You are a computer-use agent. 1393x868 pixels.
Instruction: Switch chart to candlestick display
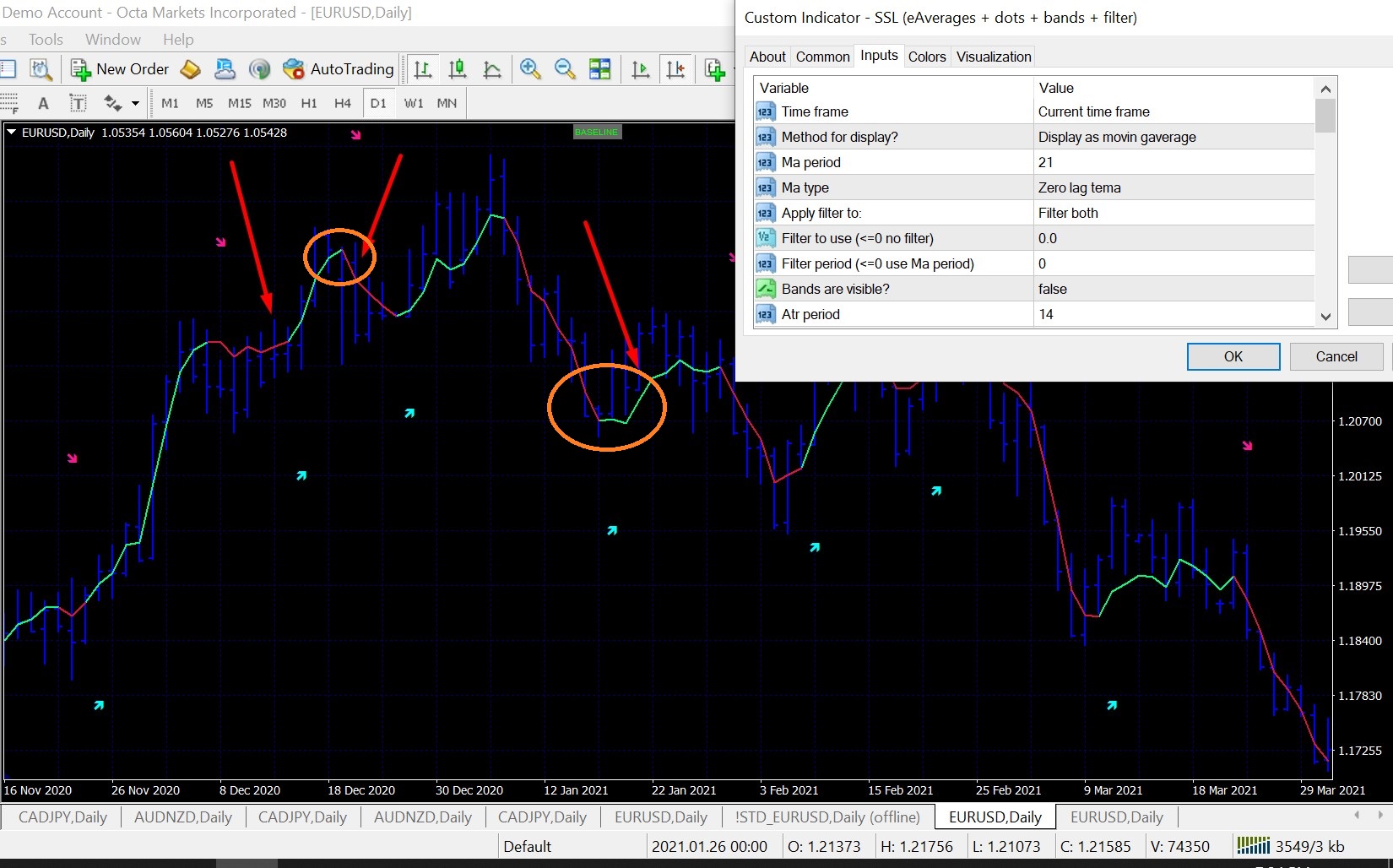458,69
